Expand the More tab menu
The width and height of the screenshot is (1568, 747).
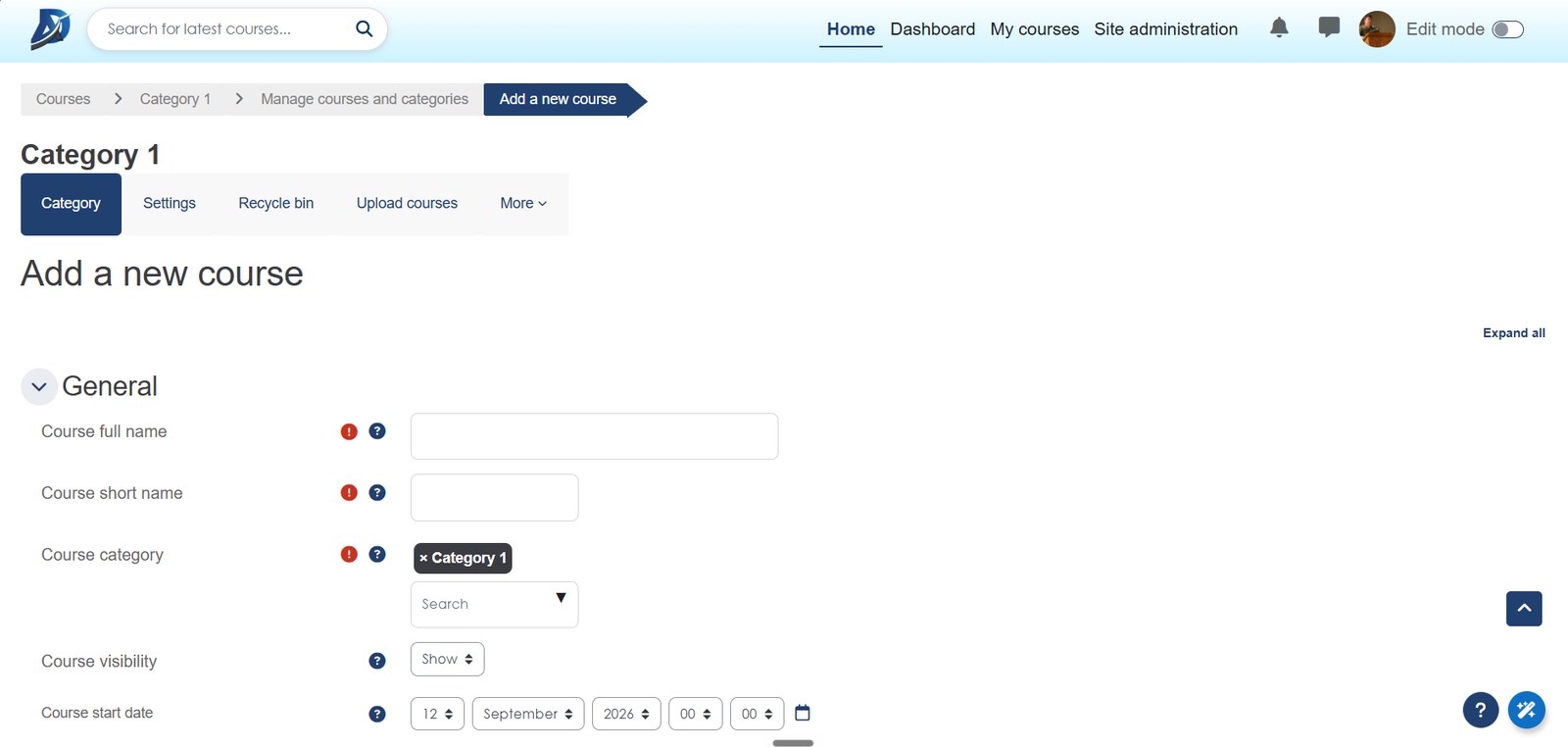point(523,204)
